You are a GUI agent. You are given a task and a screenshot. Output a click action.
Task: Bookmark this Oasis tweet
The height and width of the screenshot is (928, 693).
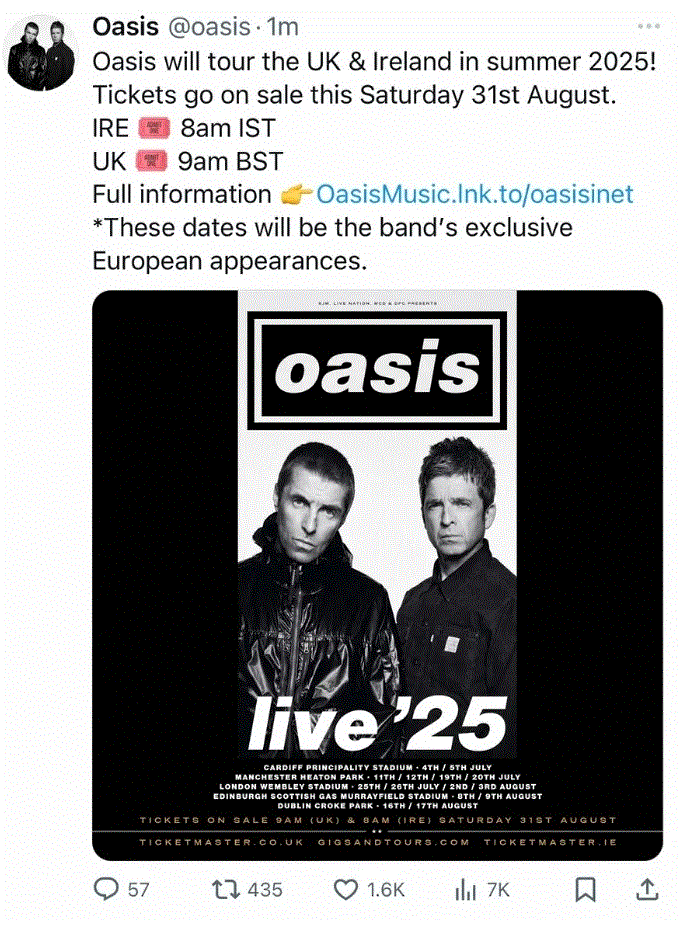pyautogui.click(x=585, y=889)
